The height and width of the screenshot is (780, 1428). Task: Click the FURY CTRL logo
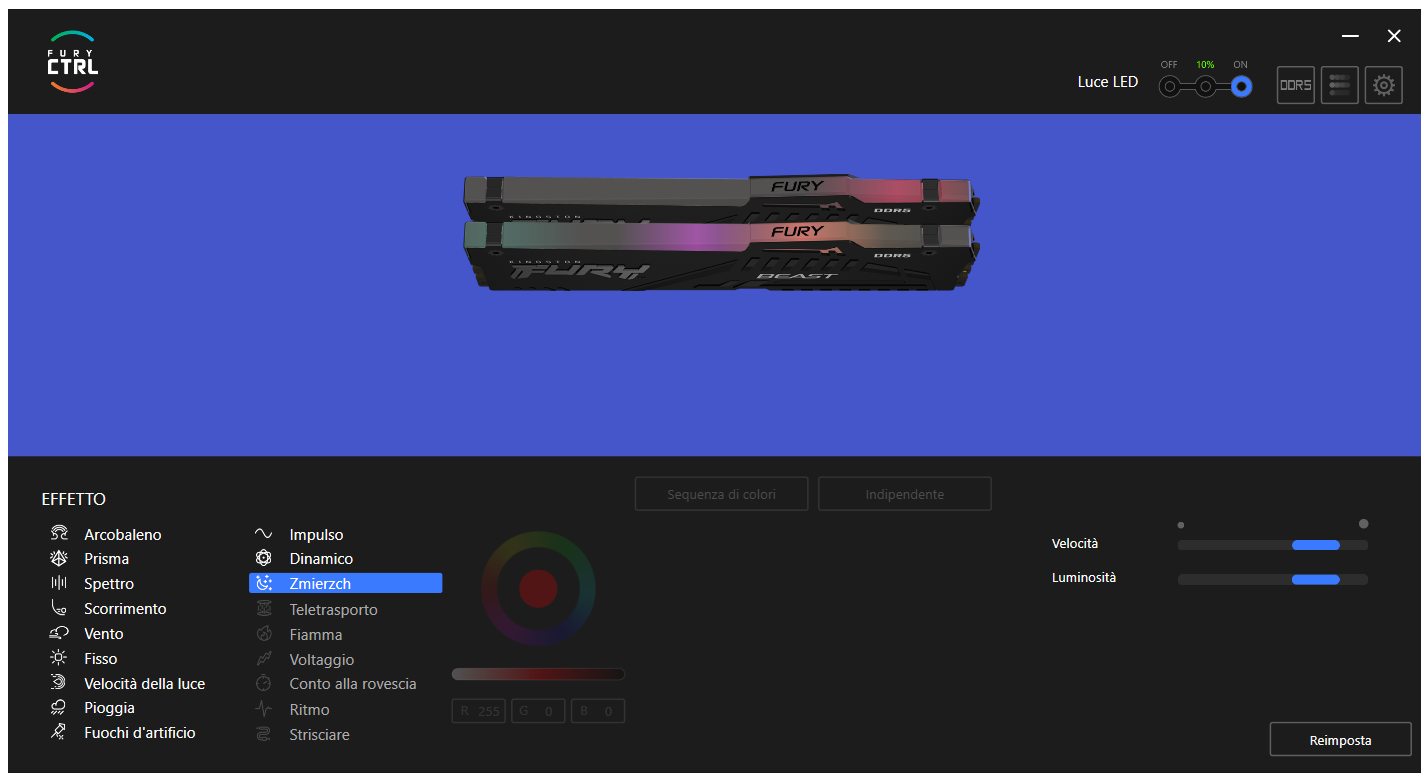point(73,63)
